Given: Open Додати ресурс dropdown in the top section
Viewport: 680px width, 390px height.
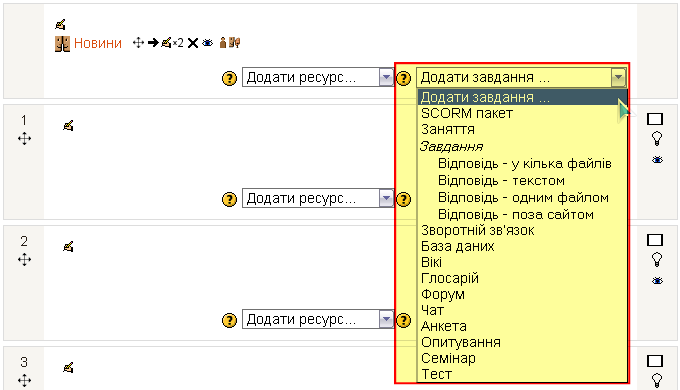Looking at the screenshot, I should click(x=317, y=77).
